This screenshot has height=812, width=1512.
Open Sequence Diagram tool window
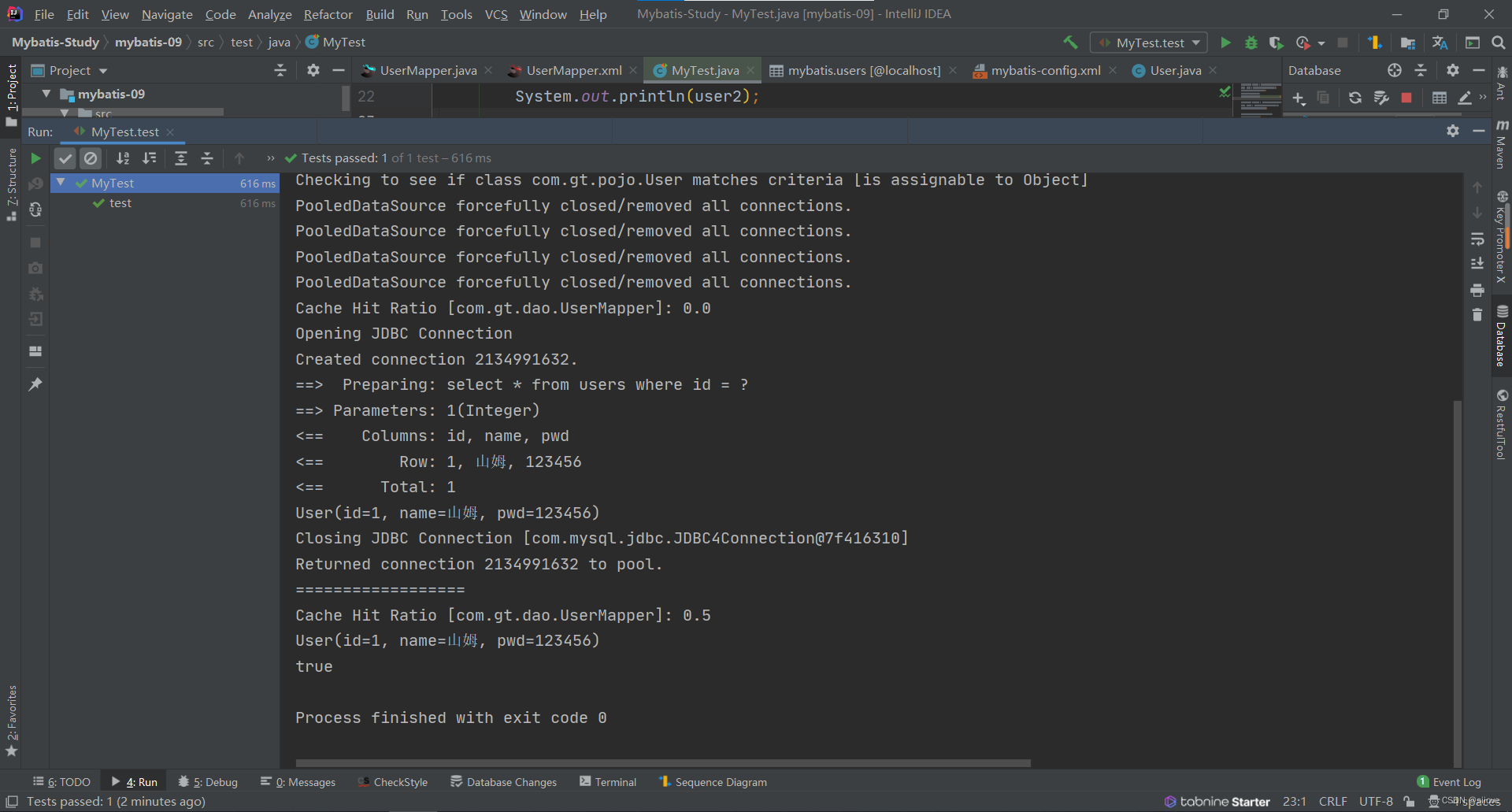[x=713, y=782]
